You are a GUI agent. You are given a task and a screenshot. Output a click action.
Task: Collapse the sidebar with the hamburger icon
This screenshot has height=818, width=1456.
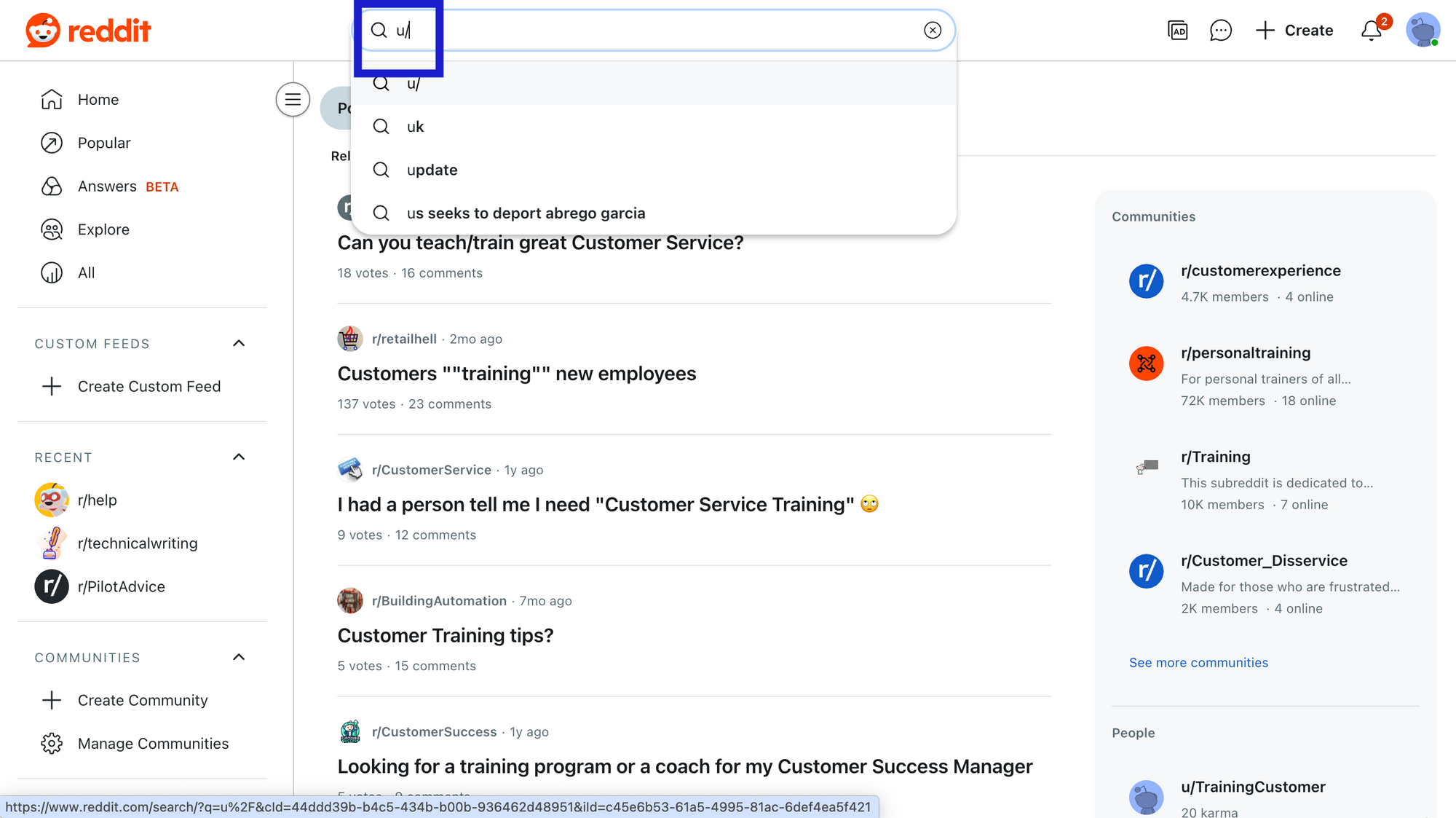click(293, 100)
